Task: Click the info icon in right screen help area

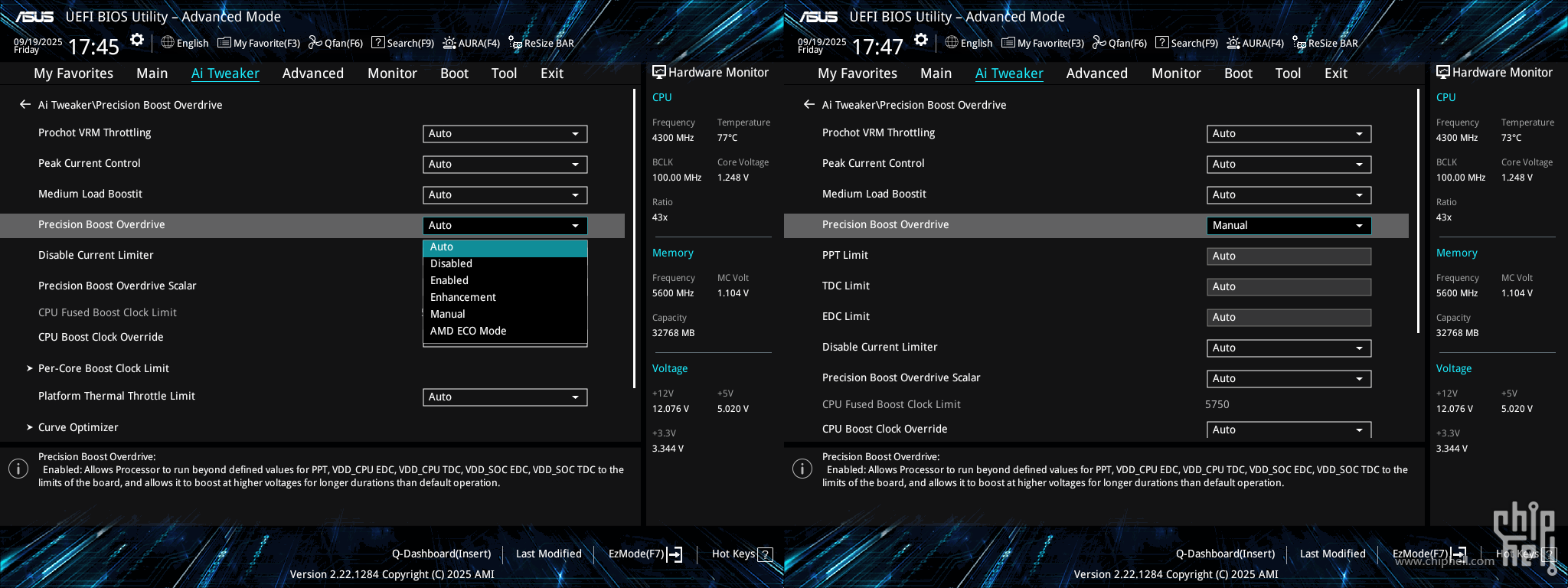Action: tap(802, 469)
